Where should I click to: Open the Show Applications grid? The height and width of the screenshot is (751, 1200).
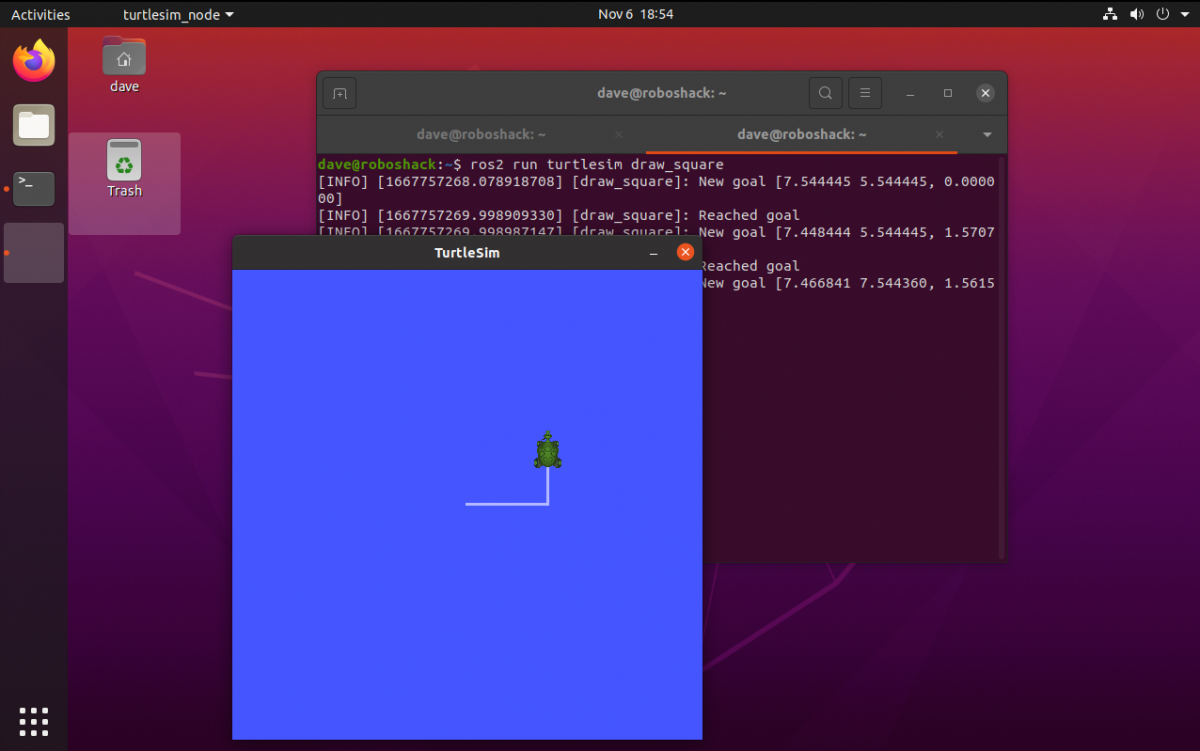pyautogui.click(x=33, y=721)
